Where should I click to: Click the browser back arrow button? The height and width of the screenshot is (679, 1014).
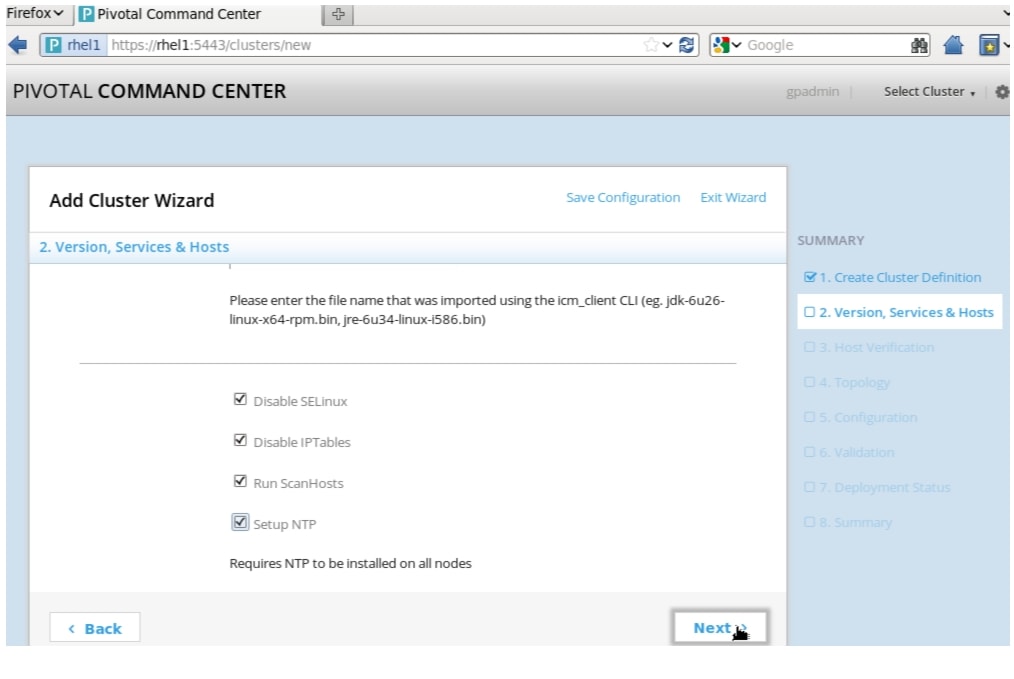[18, 45]
